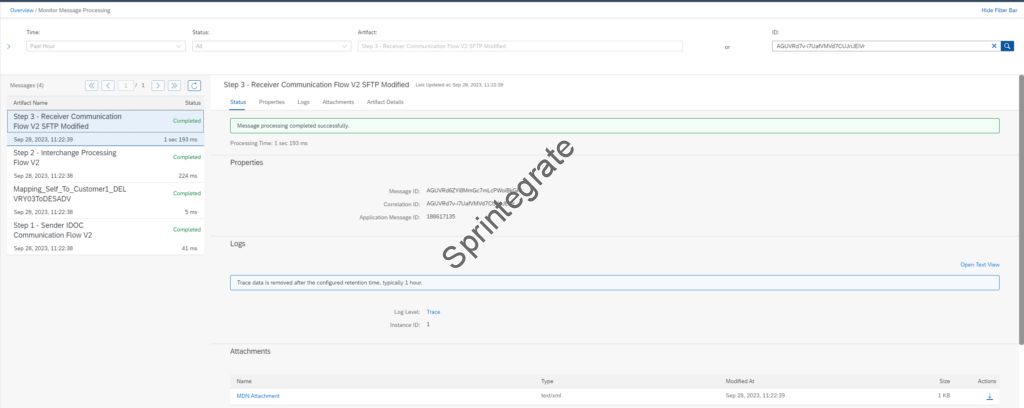
Task: Expand the filter bar chevron
Action: pos(8,46)
